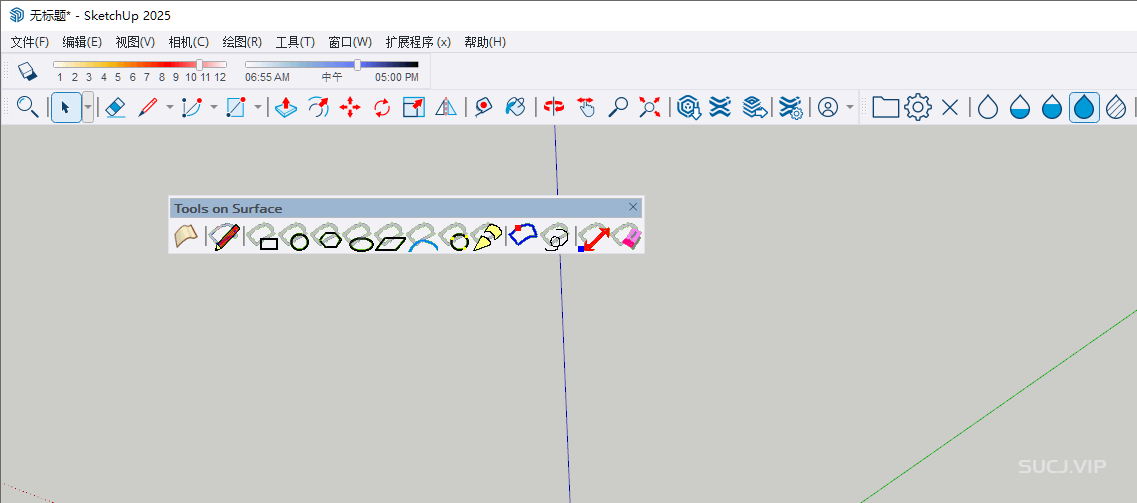Screen dimensions: 1137x503
Task: Select the empty water drop style
Action: [988, 108]
